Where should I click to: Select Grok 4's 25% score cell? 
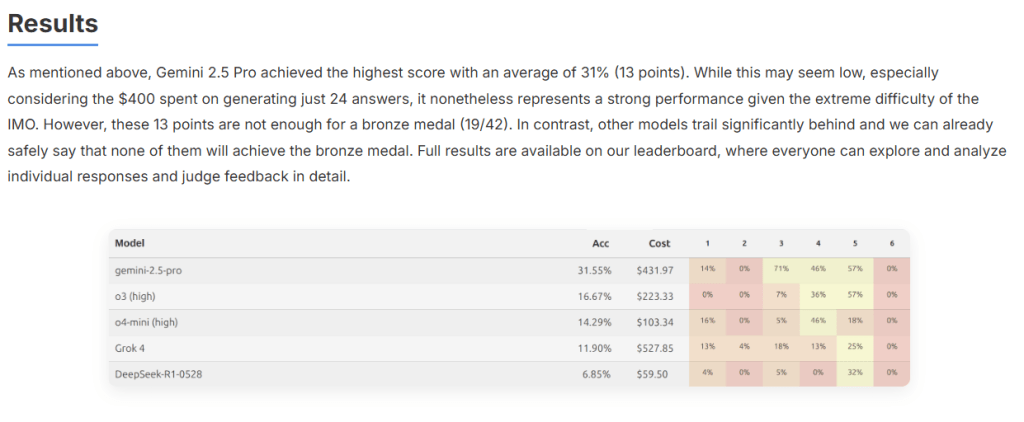(x=855, y=347)
